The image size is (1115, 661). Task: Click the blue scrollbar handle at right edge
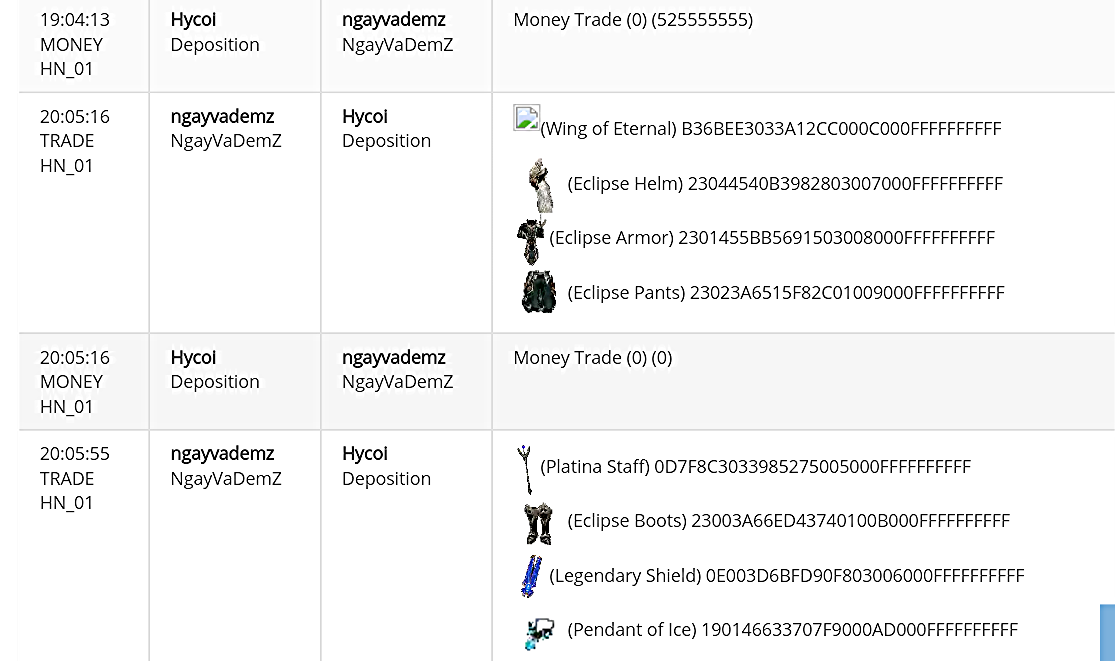(1107, 633)
